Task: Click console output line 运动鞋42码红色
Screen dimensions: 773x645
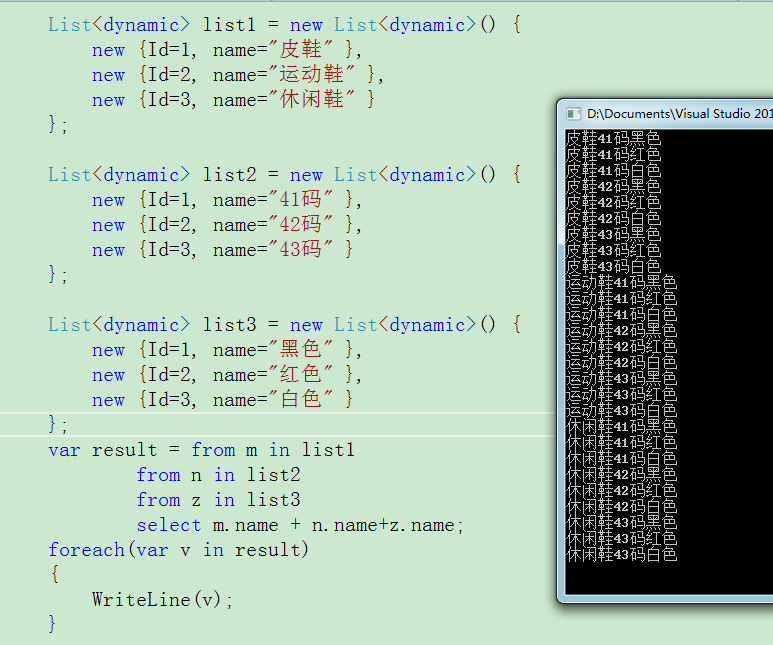Action: 621,347
